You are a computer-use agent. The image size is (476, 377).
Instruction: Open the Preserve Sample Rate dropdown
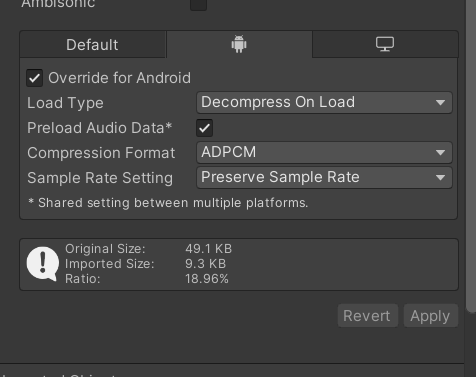pyautogui.click(x=324, y=178)
